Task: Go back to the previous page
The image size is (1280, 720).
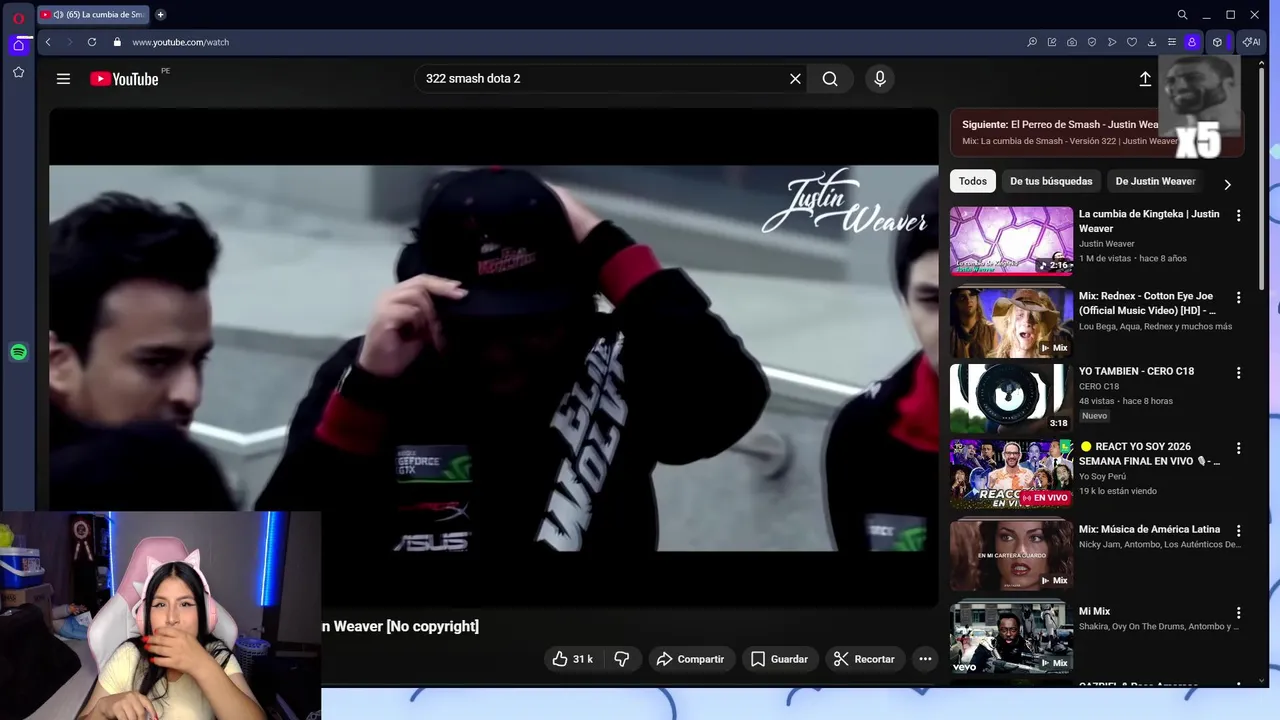Action: tap(48, 42)
